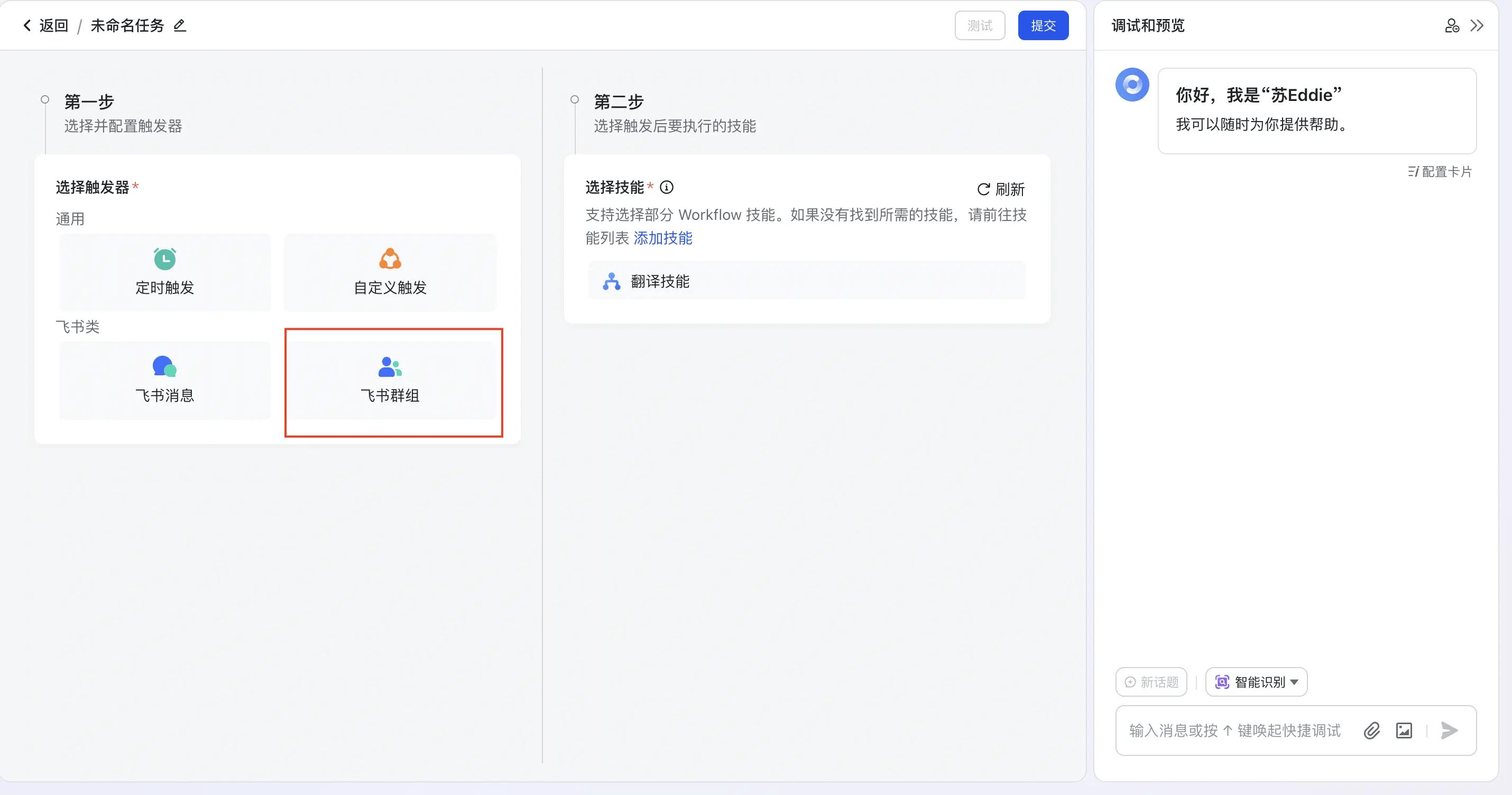Click the bot avatar icon
Image resolution: width=1512 pixels, height=795 pixels.
[x=1132, y=85]
